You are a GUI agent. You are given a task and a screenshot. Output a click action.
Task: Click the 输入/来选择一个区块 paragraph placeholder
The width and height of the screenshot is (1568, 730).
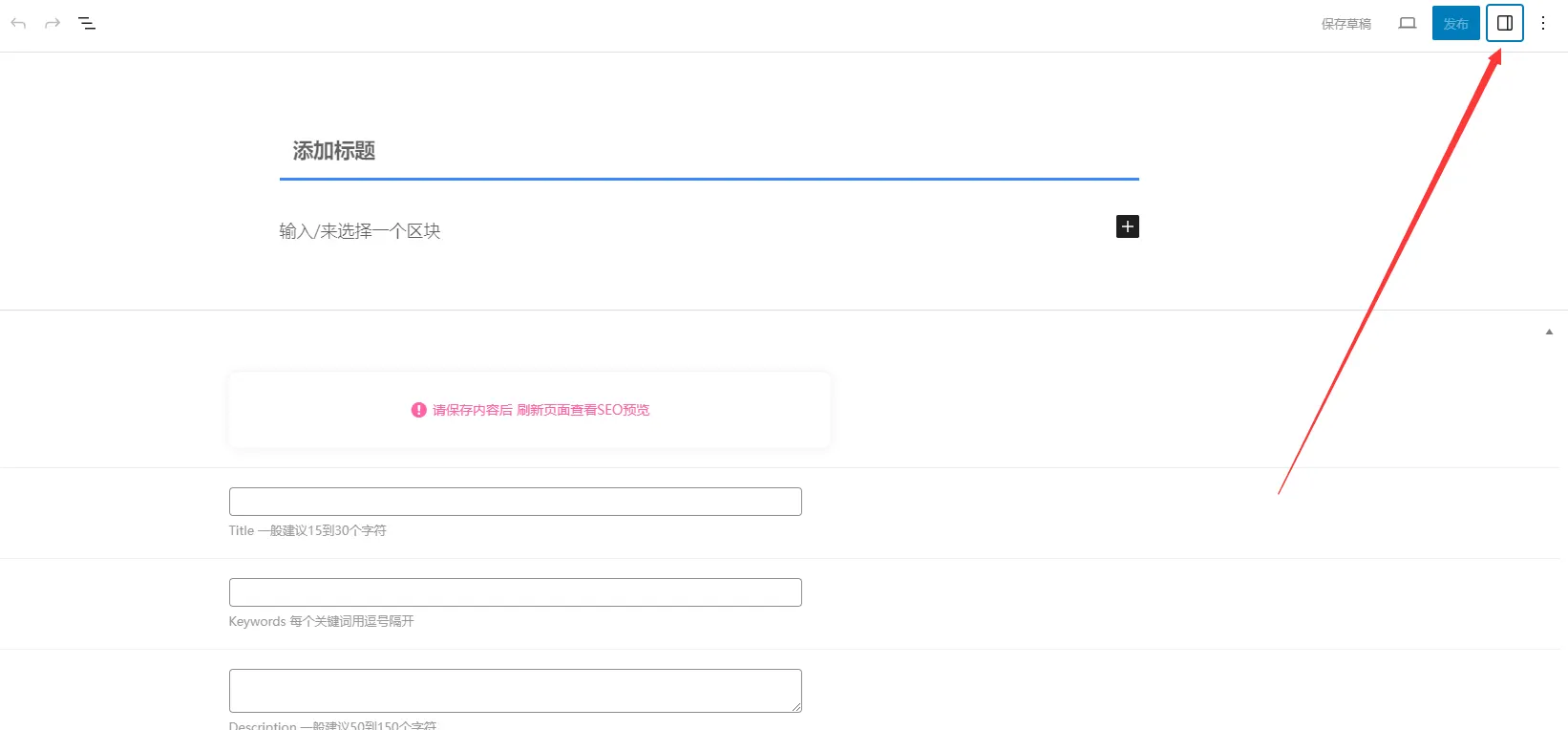tap(360, 230)
